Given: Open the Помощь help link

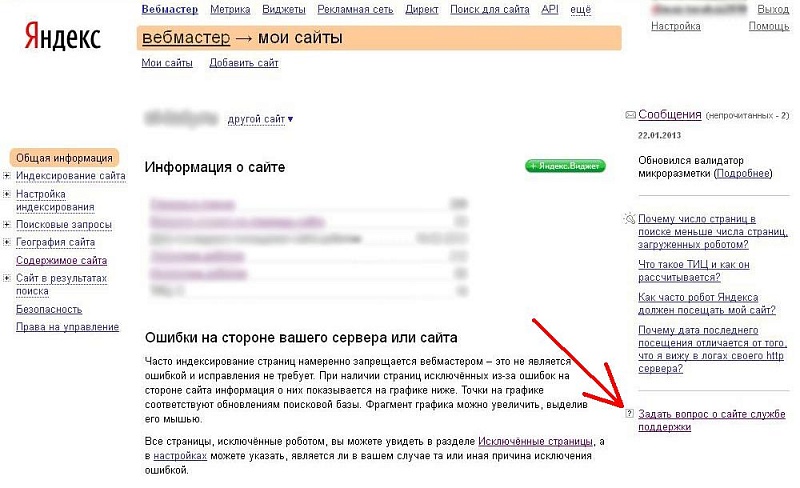Looking at the screenshot, I should click(769, 26).
